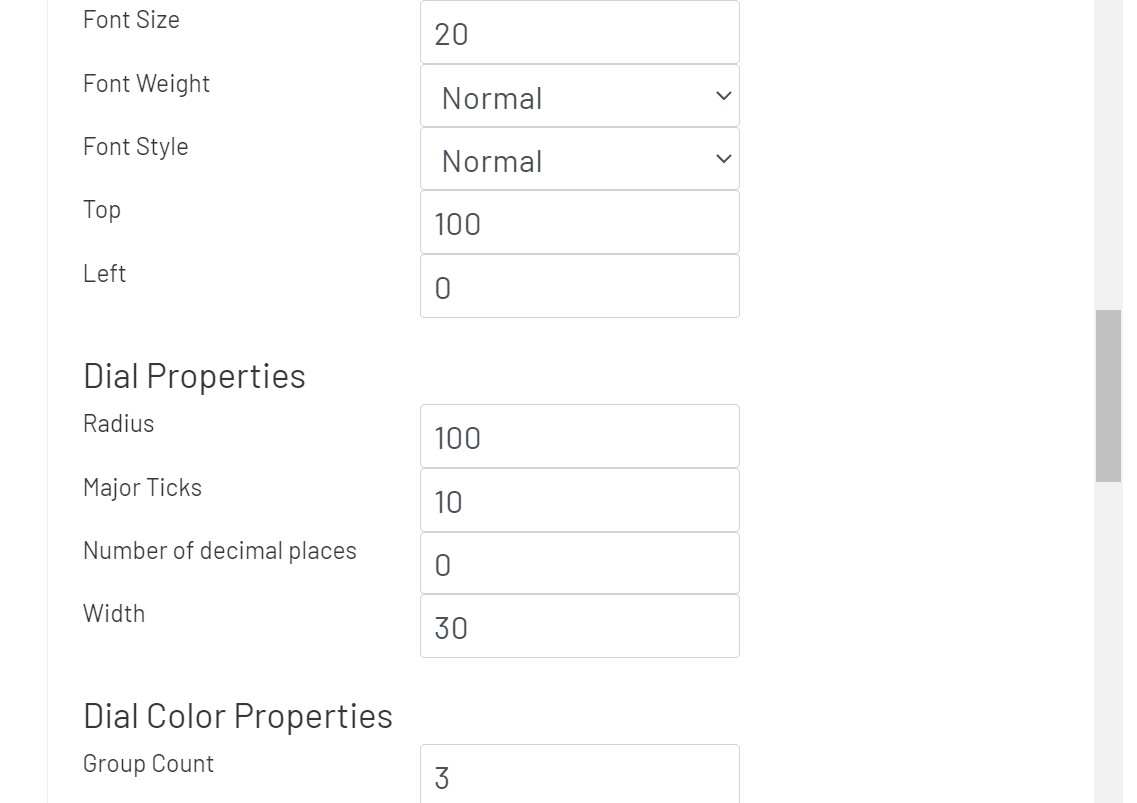Click the "Group Count" label
The image size is (1137, 803).
(148, 764)
